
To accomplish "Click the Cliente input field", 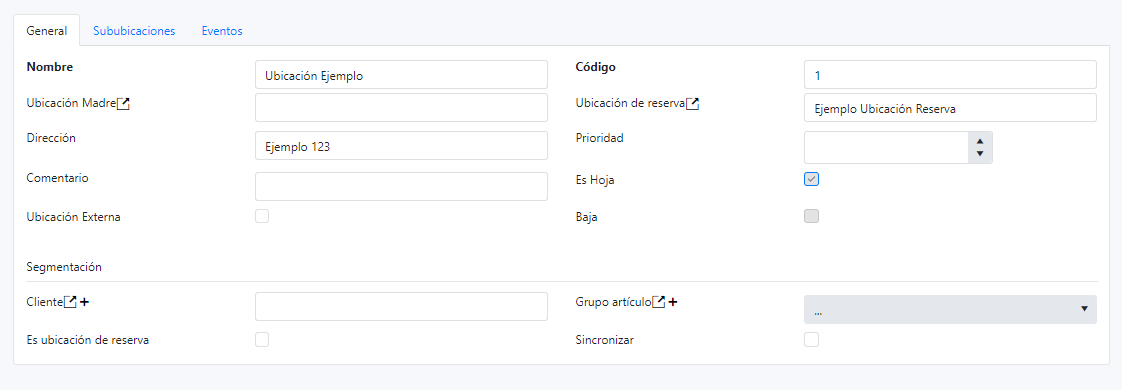I will [401, 306].
